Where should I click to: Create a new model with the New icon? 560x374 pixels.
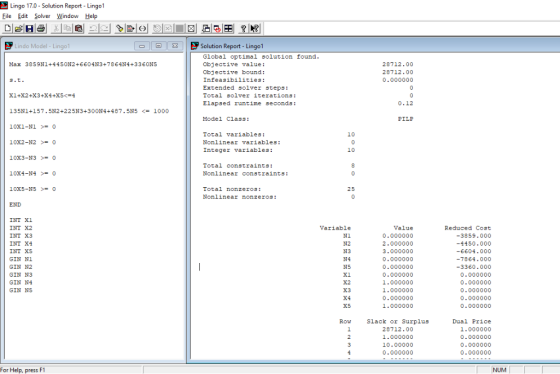tap(8, 29)
